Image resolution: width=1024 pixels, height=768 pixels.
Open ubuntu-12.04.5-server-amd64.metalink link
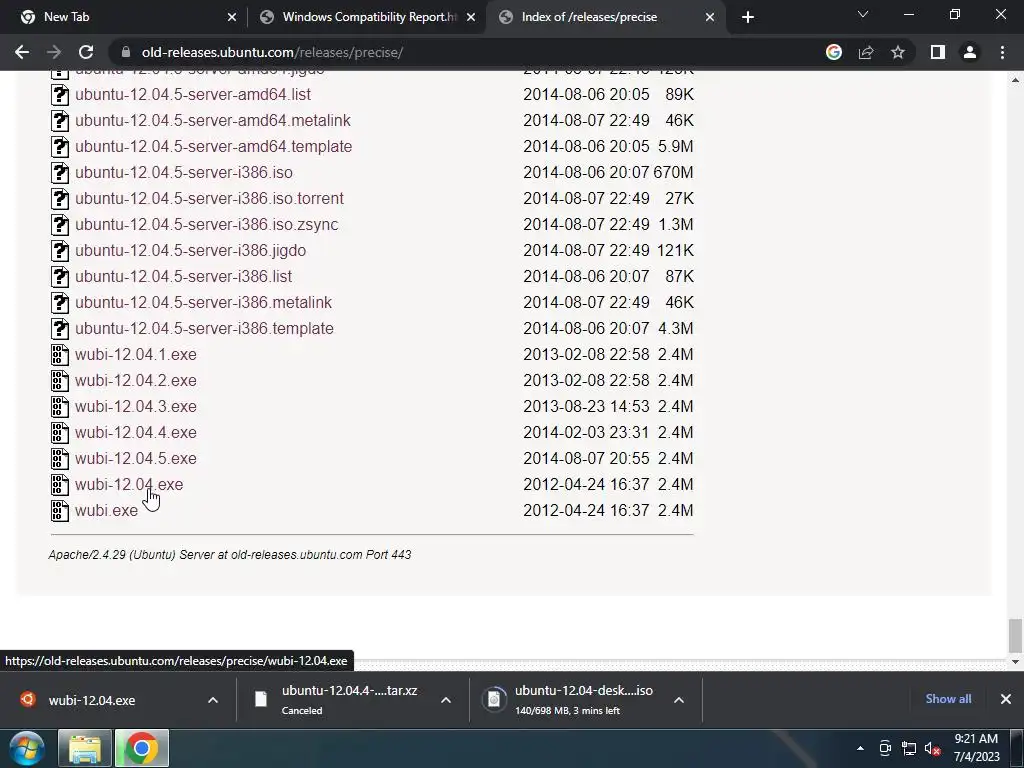[x=213, y=120]
